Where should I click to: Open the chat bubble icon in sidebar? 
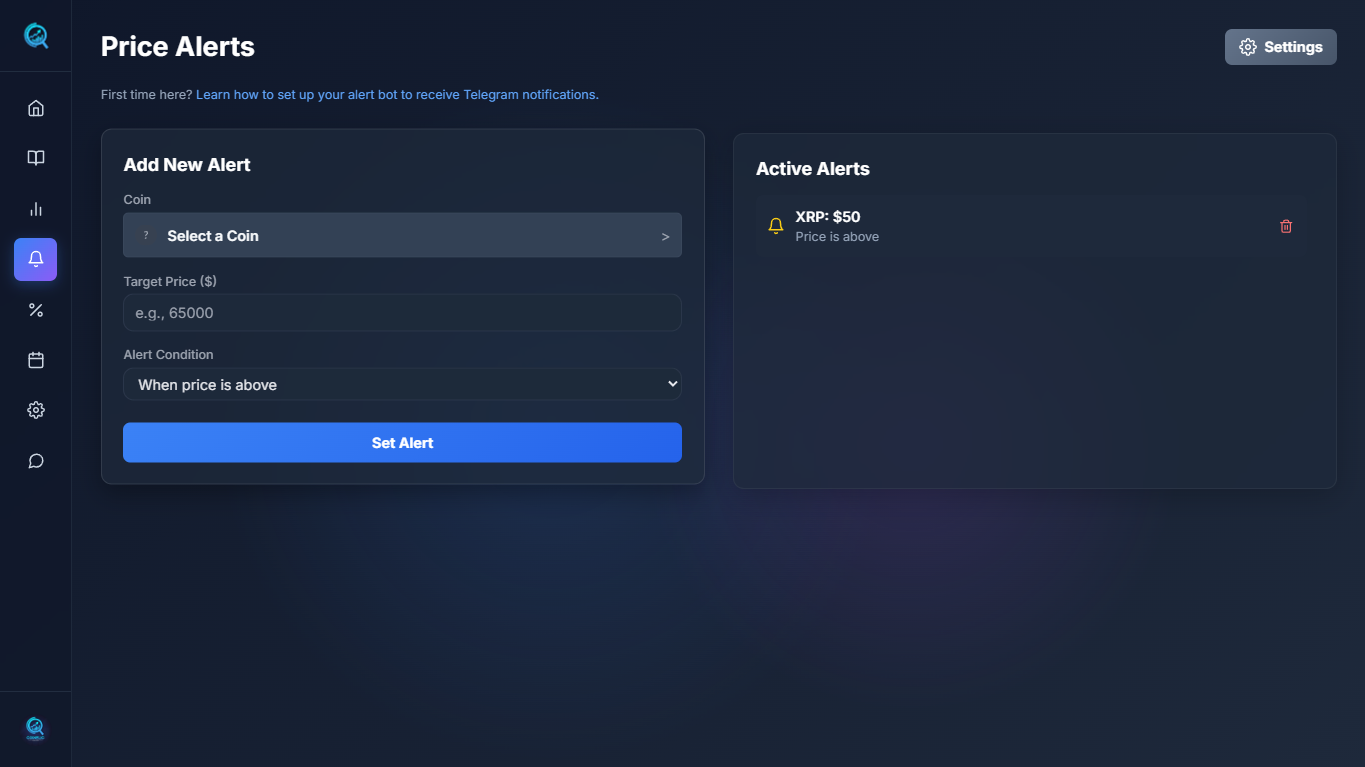click(36, 461)
